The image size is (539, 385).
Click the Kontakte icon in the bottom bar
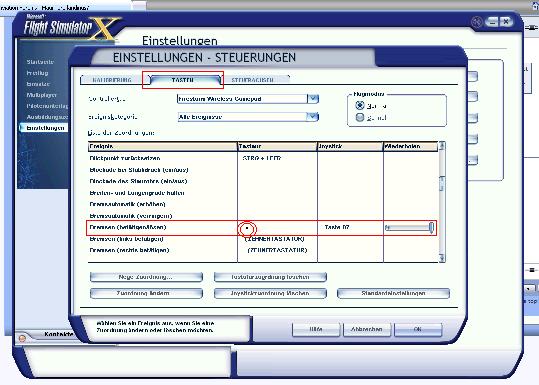click(22, 338)
